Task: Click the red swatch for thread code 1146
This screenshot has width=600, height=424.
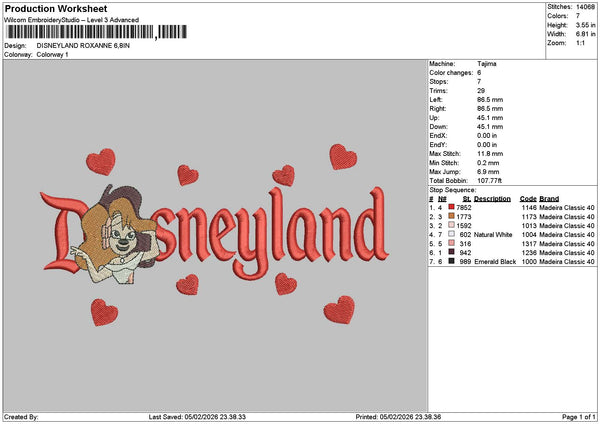Action: coord(452,207)
